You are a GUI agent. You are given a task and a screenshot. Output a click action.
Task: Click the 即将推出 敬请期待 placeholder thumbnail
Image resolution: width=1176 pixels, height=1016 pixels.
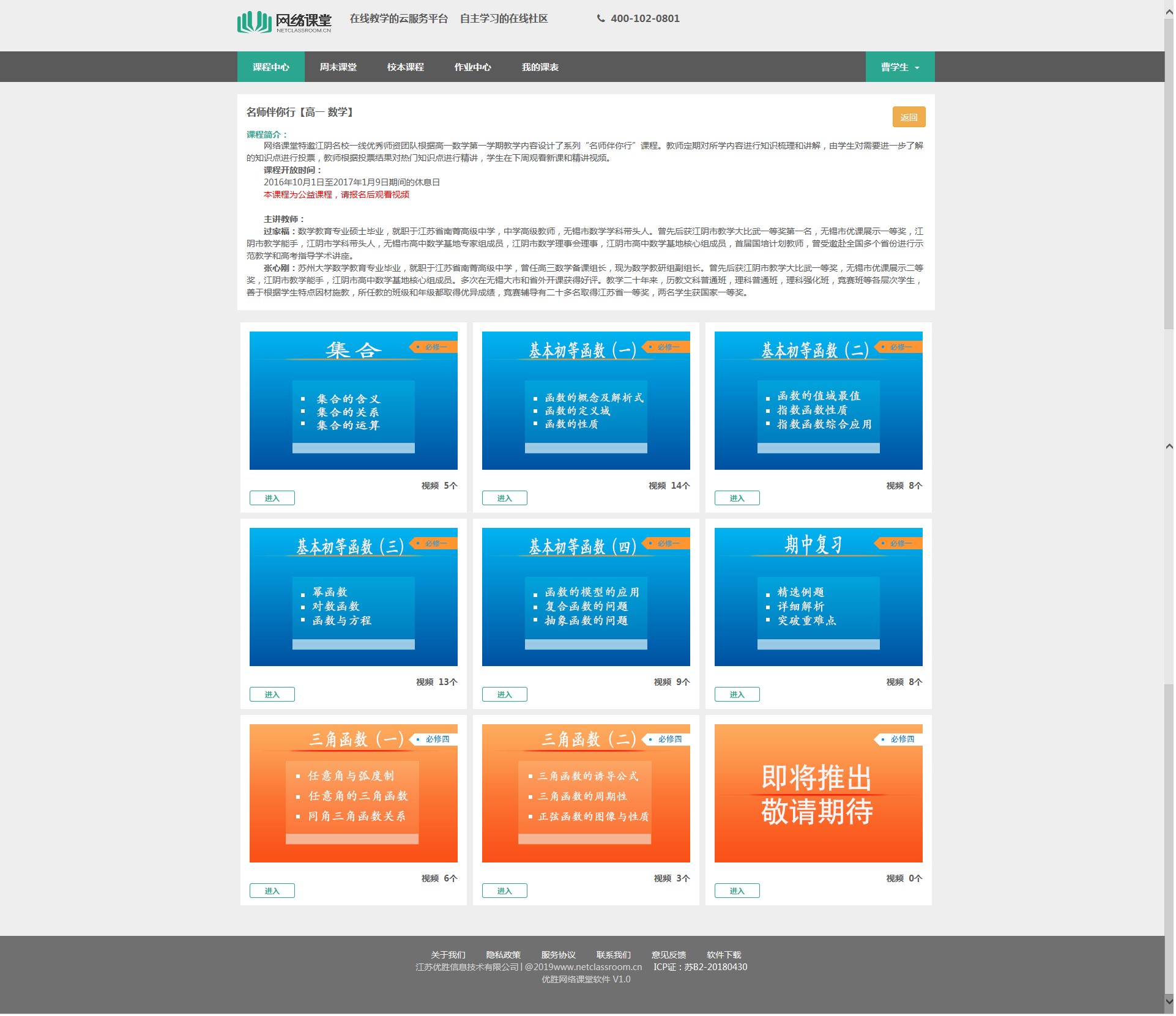tap(818, 793)
